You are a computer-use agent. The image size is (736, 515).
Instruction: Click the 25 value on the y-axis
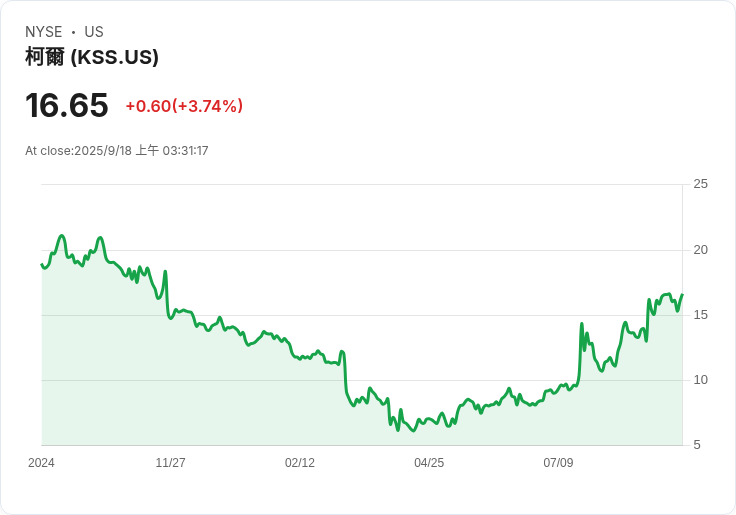coord(700,184)
